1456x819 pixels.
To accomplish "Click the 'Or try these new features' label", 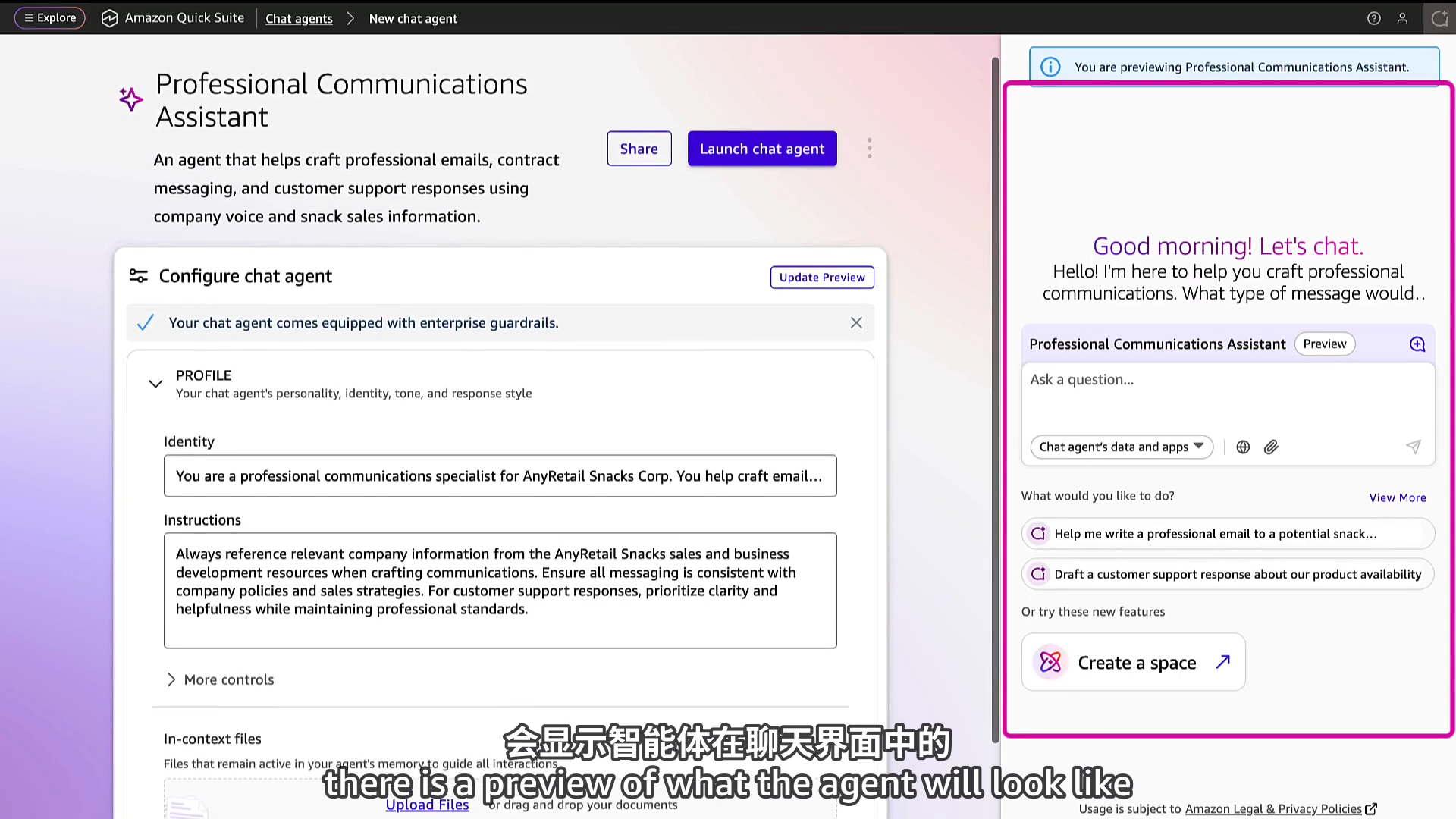I will tap(1093, 612).
